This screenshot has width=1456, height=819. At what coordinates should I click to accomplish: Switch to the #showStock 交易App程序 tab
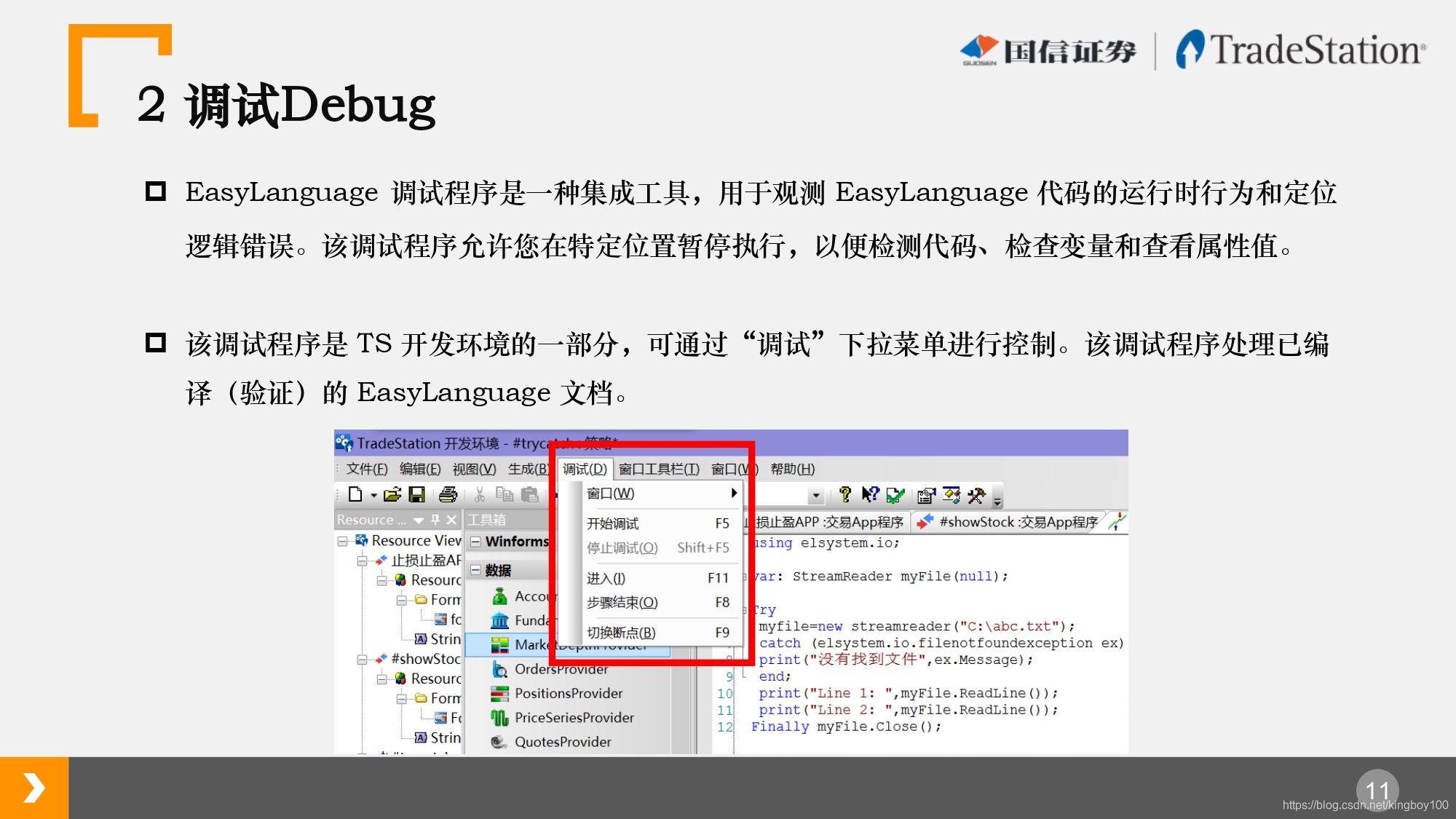(1009, 522)
